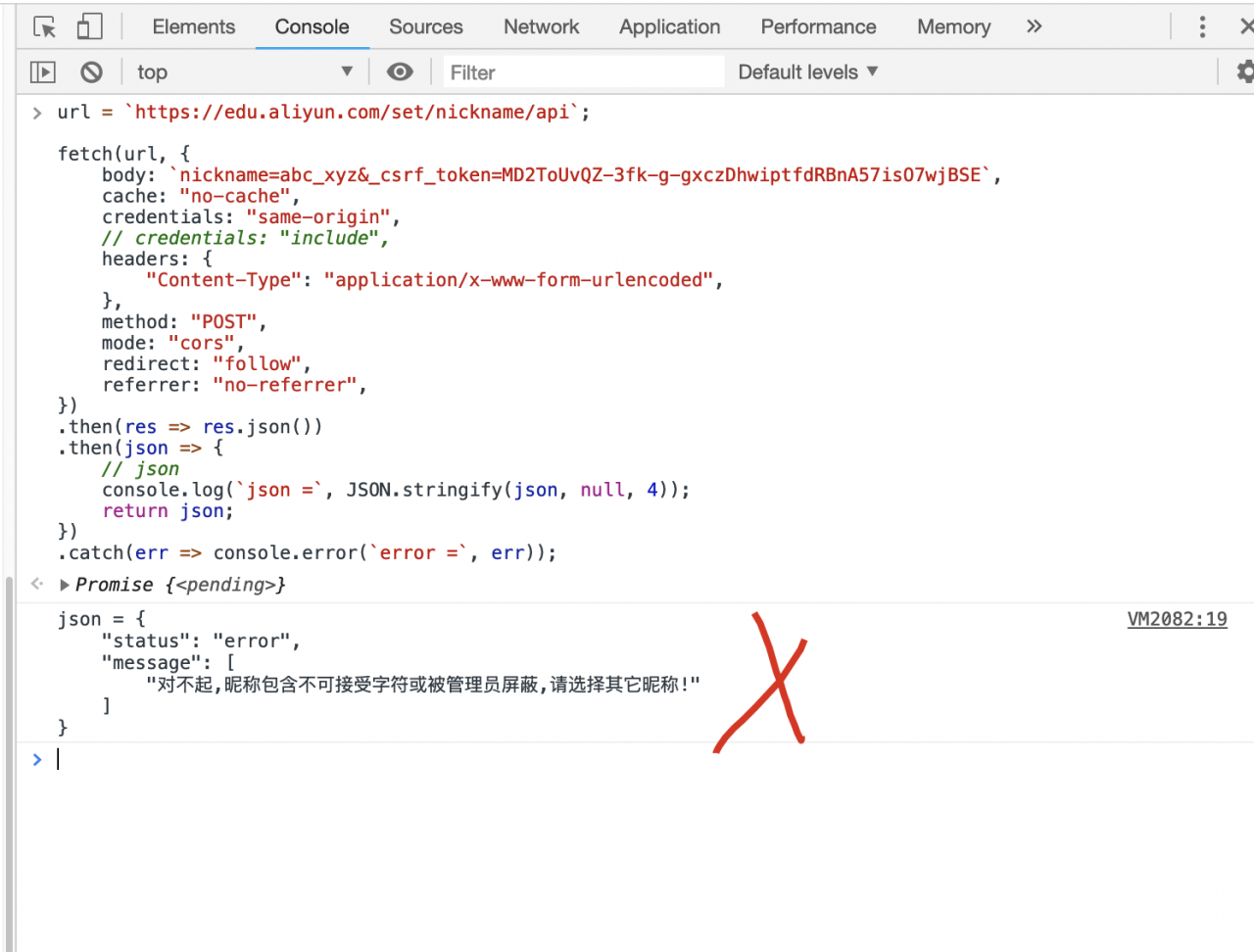
Task: Switch to the Elements tab
Action: (194, 26)
